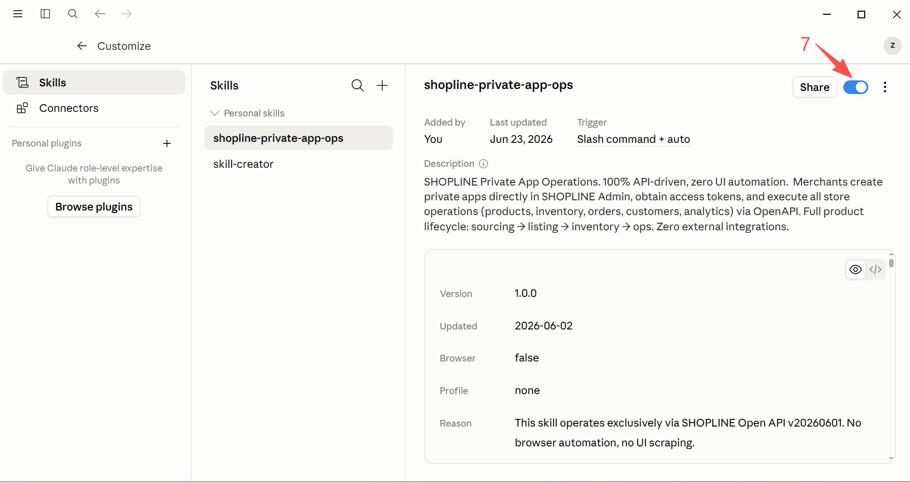This screenshot has width=910, height=482.
Task: Go back with title bar left arrow
Action: click(100, 14)
